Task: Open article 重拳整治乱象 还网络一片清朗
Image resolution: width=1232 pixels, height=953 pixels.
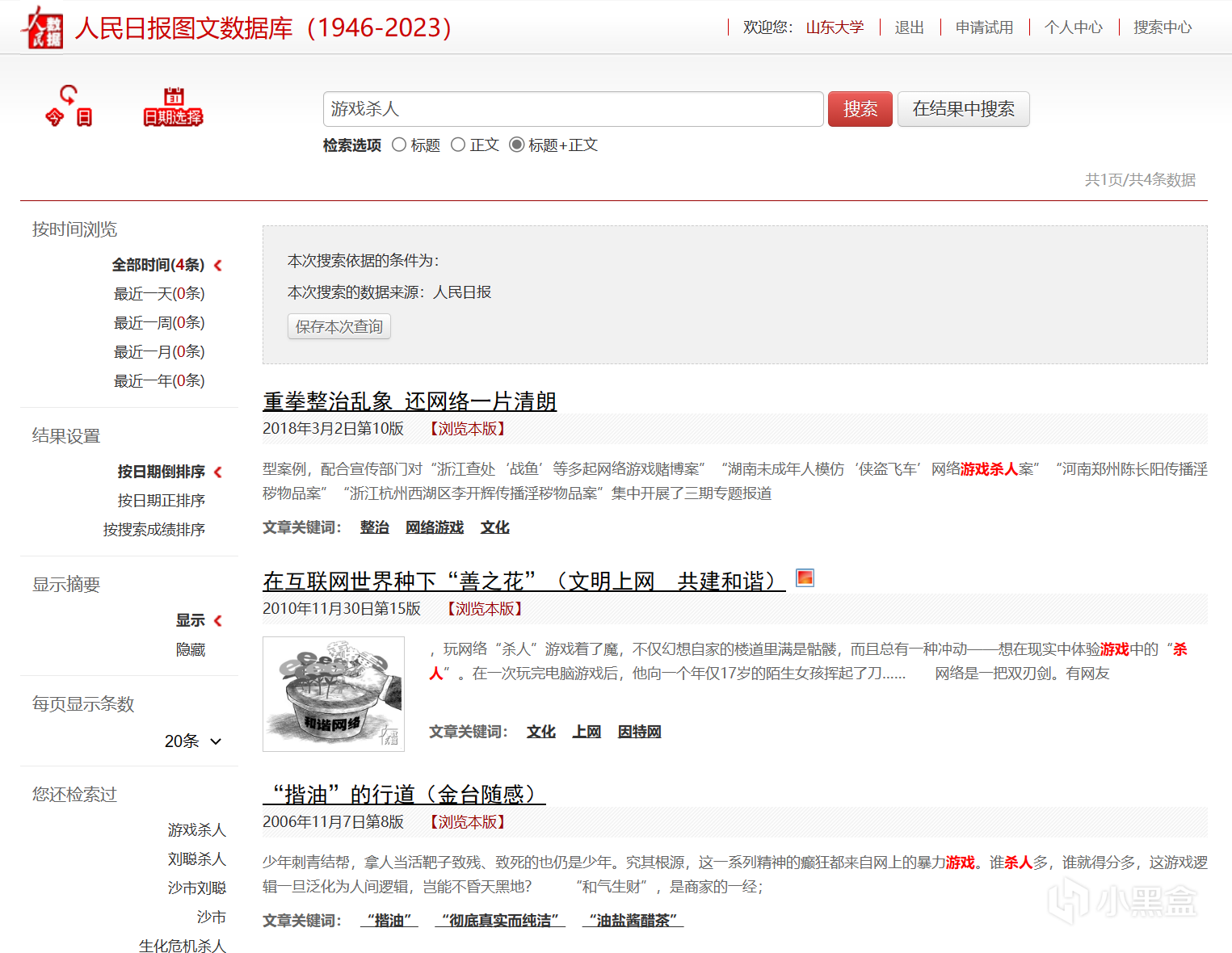Action: (410, 401)
